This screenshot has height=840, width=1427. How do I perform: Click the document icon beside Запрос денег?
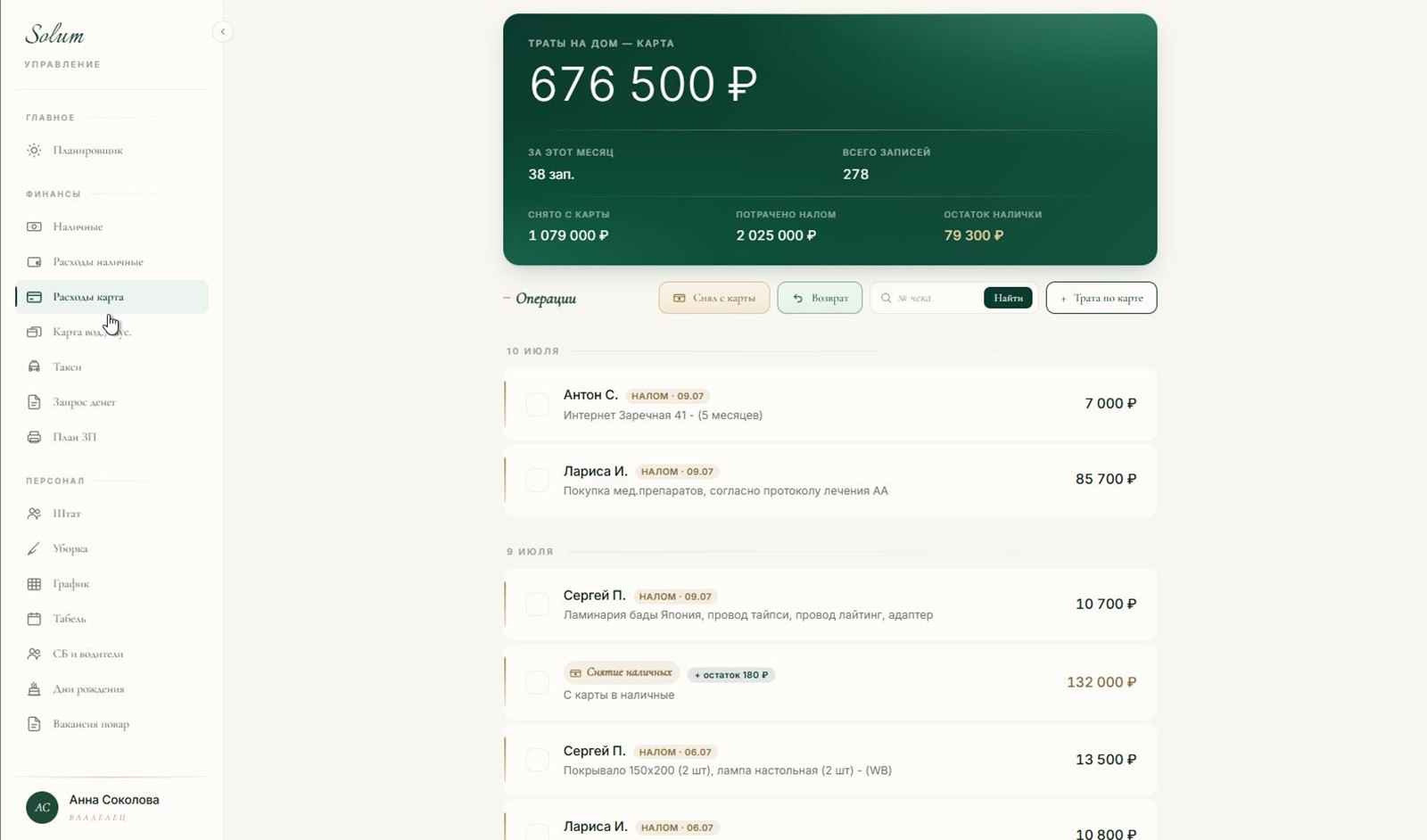click(34, 402)
